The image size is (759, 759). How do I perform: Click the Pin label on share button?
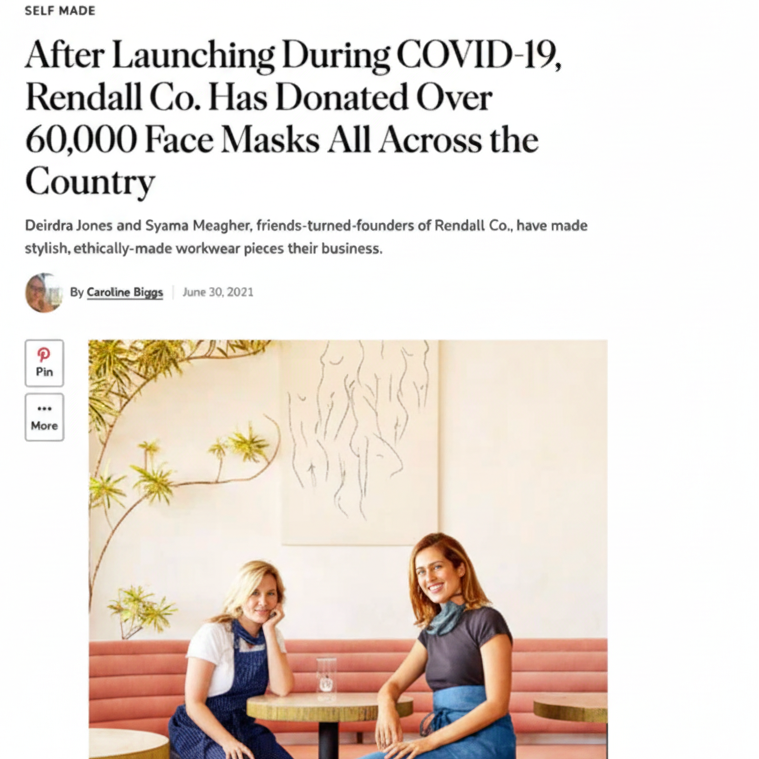44,372
